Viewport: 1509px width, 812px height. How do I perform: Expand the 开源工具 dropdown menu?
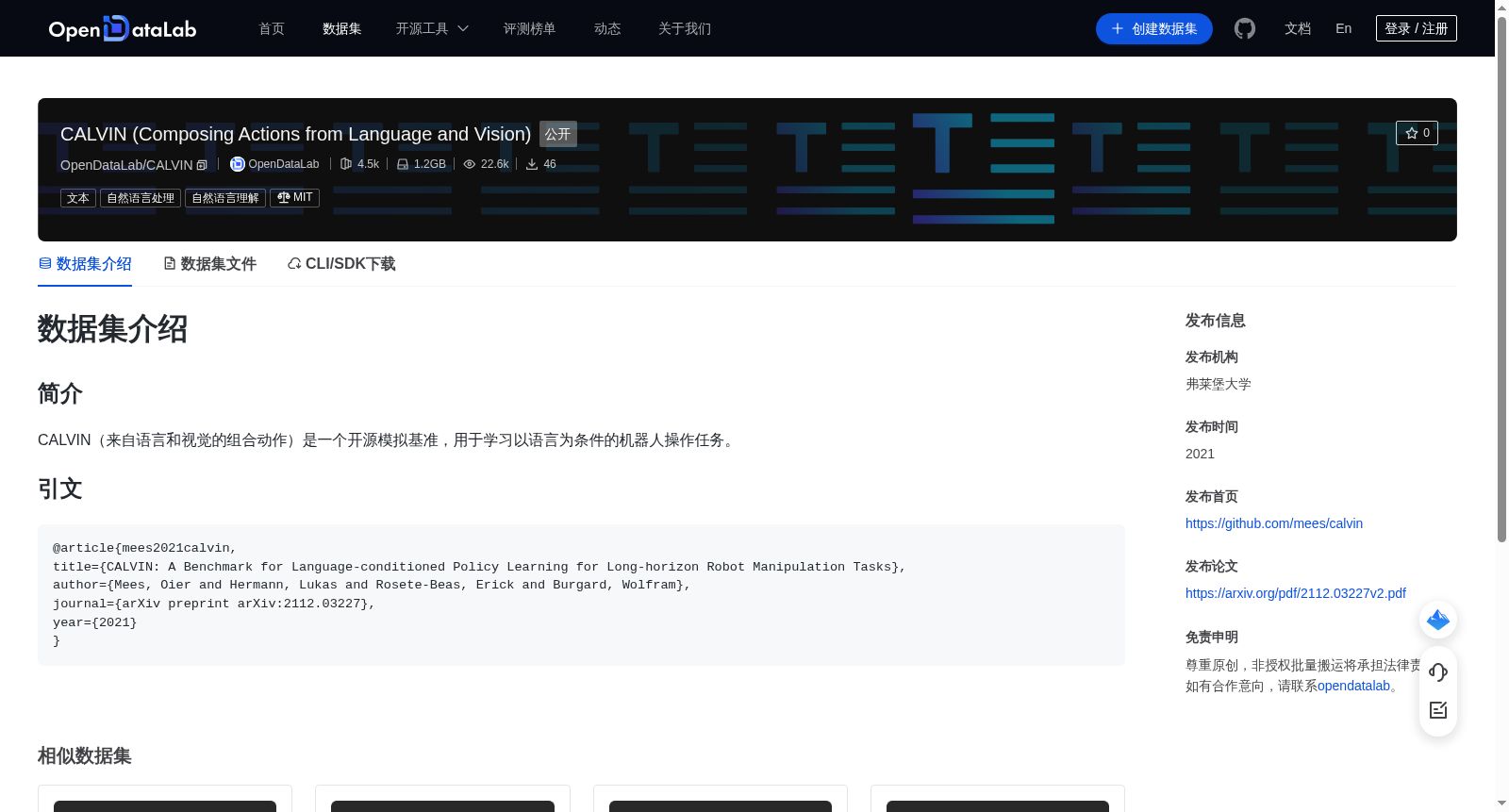tap(432, 28)
